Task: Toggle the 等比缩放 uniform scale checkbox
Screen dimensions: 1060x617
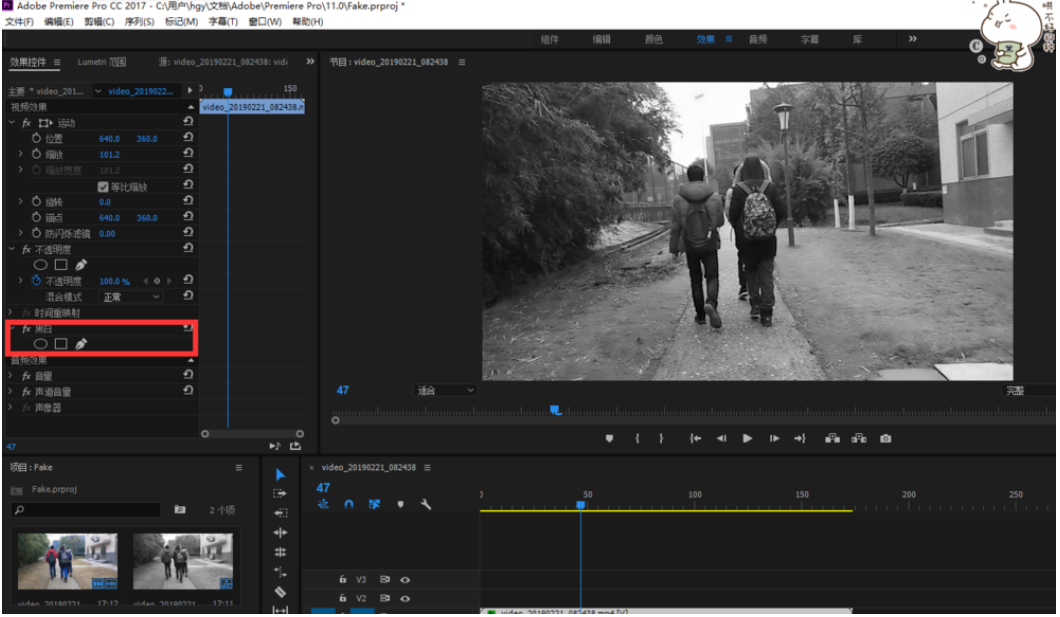Action: 103,186
